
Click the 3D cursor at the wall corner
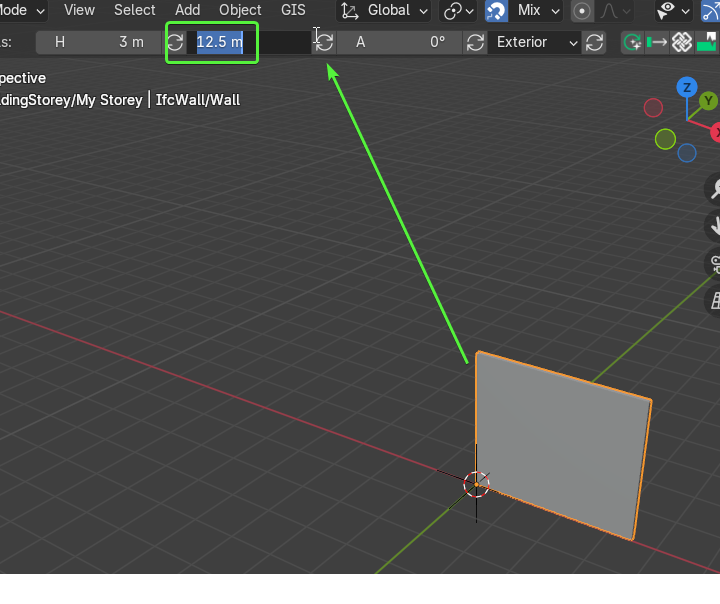[476, 484]
